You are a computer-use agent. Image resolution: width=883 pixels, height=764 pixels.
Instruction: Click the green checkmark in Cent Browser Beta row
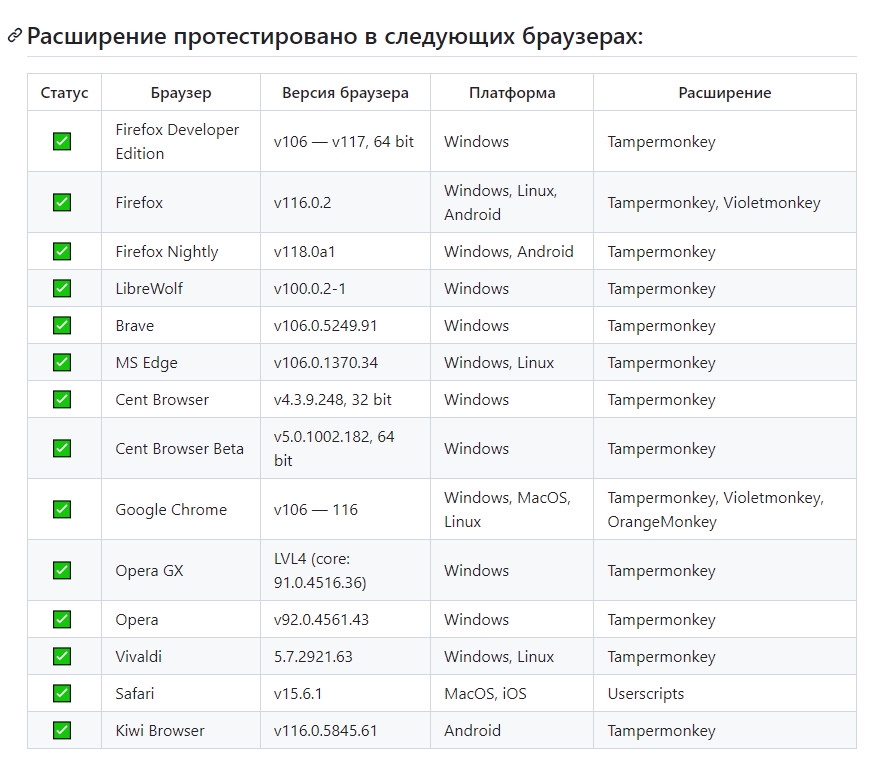click(x=62, y=448)
